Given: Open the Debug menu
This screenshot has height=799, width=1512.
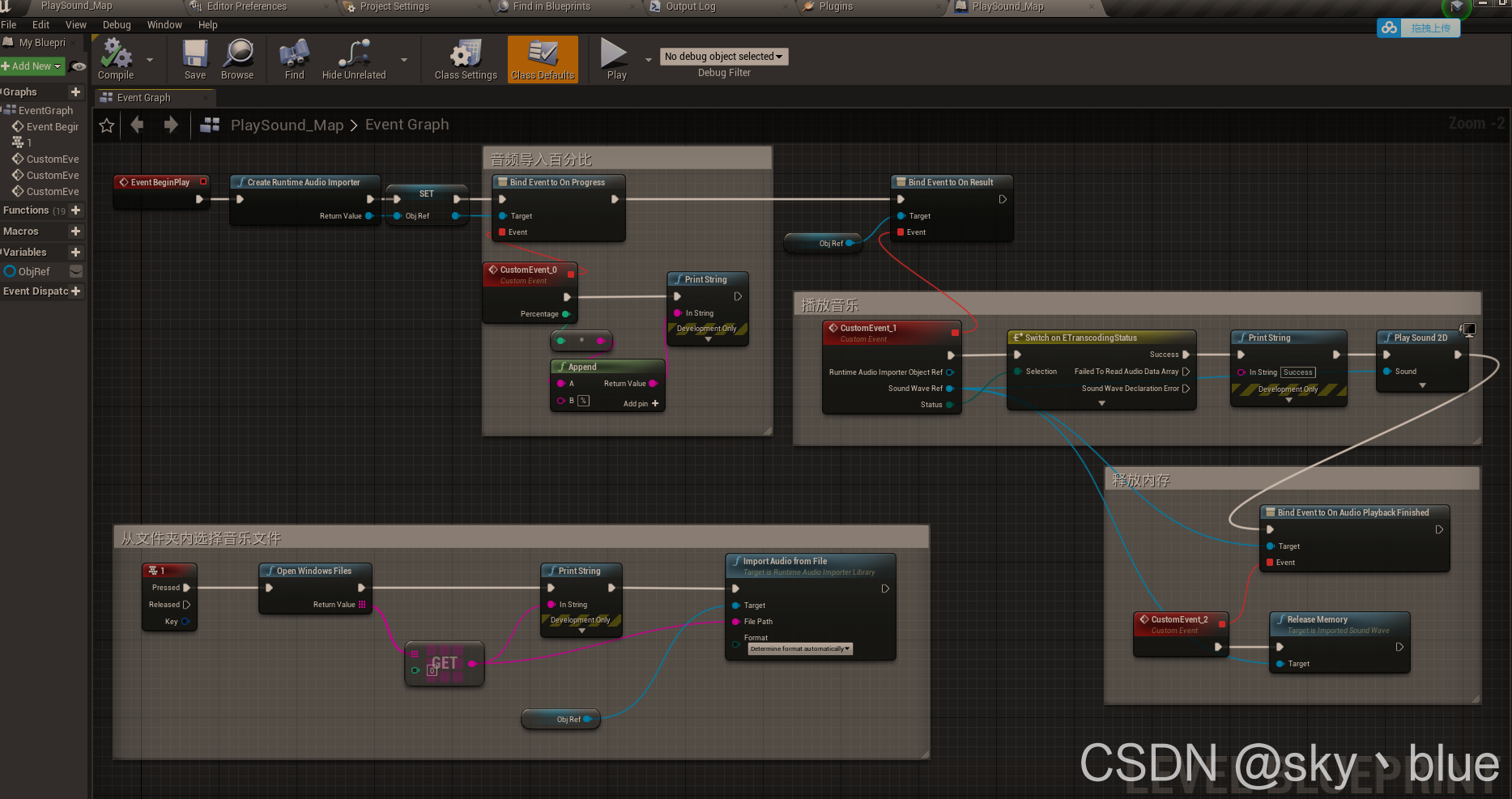Looking at the screenshot, I should (x=116, y=24).
